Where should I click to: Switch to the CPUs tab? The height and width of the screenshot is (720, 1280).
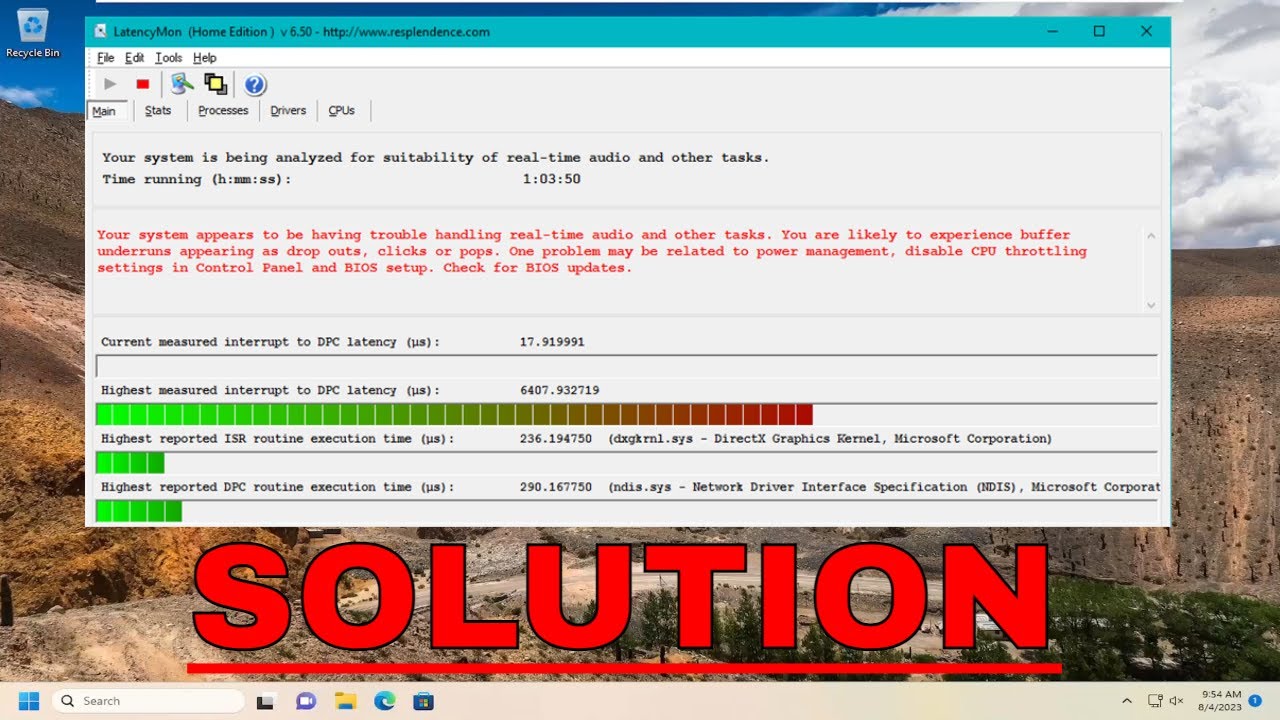(x=342, y=111)
